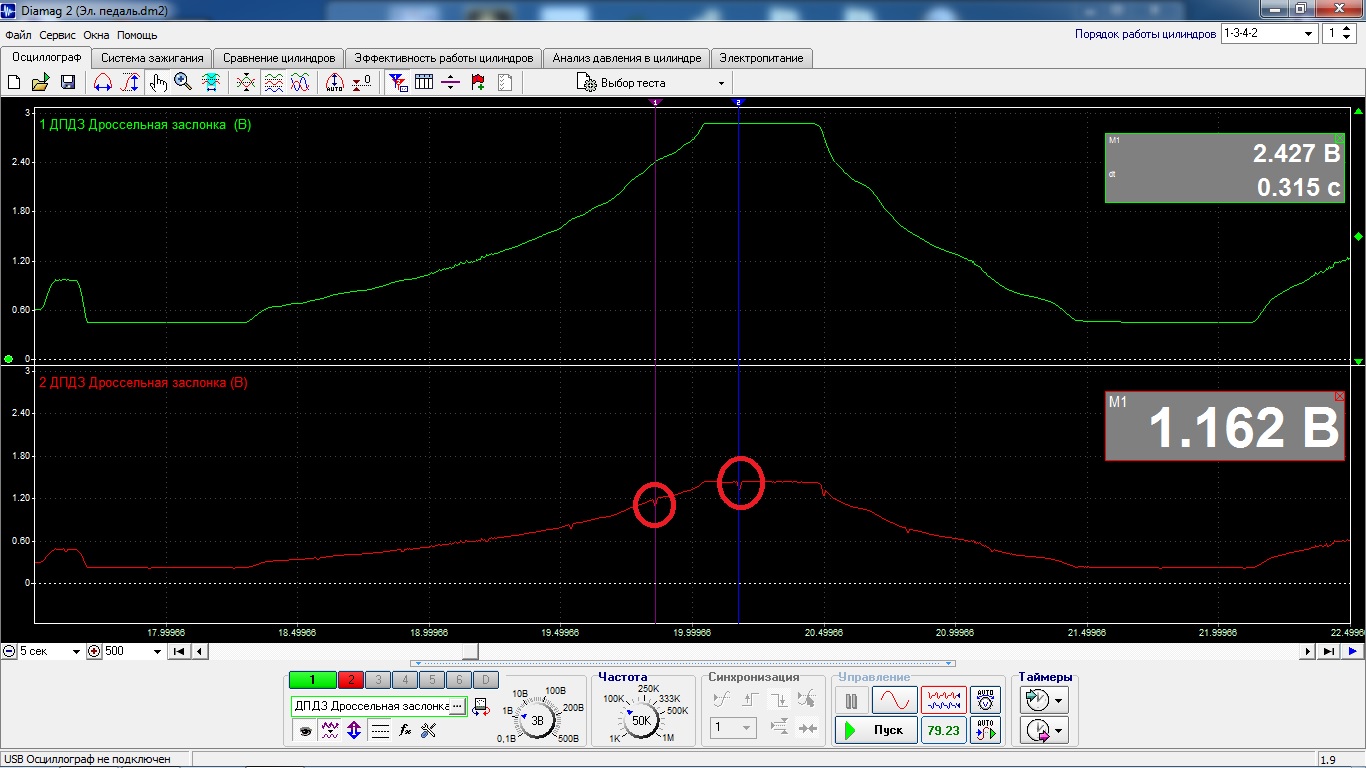Open the Эффективность работы цилиндров tab
Screen dimensions: 1366x768
(x=445, y=58)
